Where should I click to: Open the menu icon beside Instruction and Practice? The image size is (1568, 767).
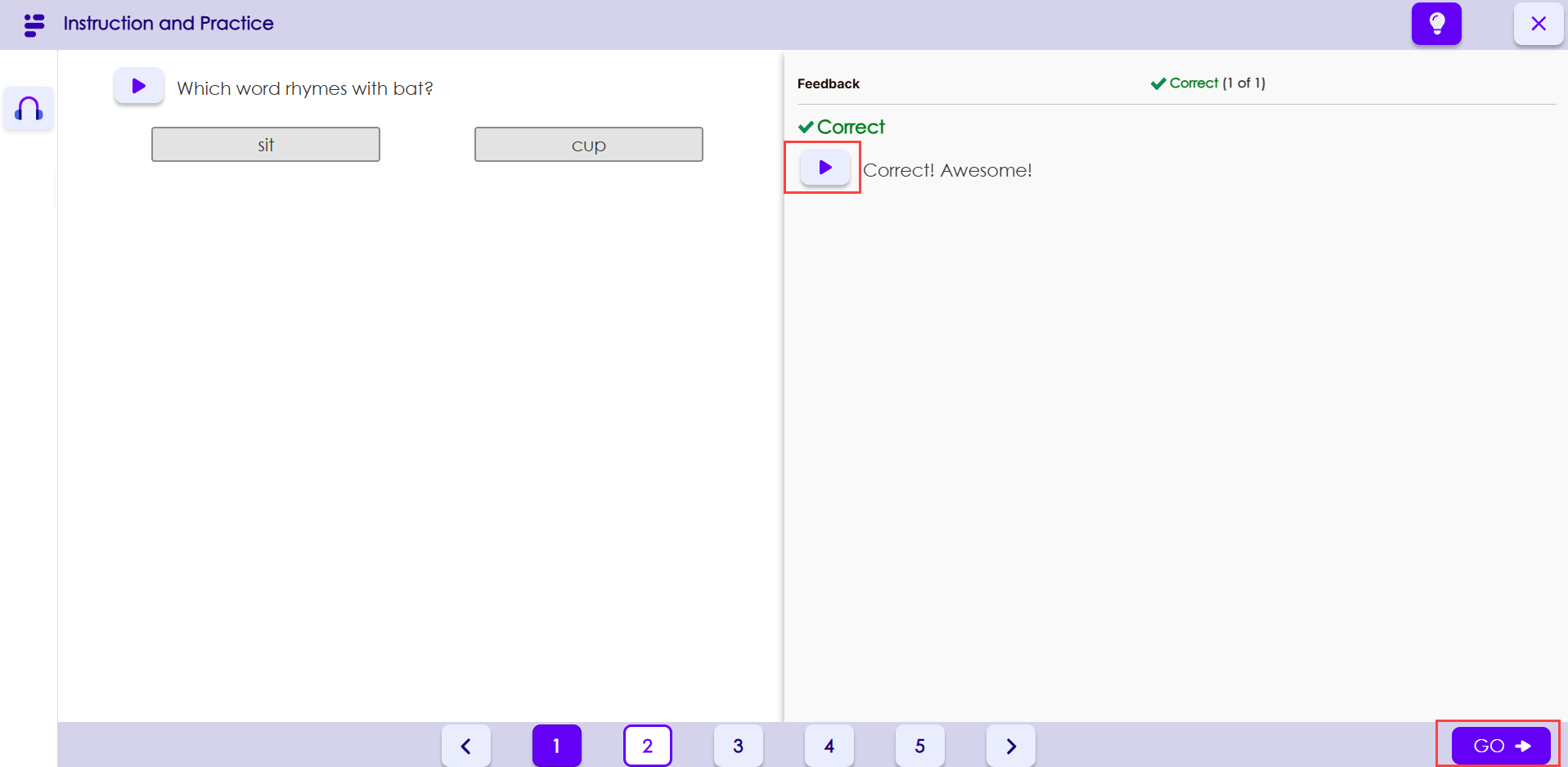click(x=34, y=25)
